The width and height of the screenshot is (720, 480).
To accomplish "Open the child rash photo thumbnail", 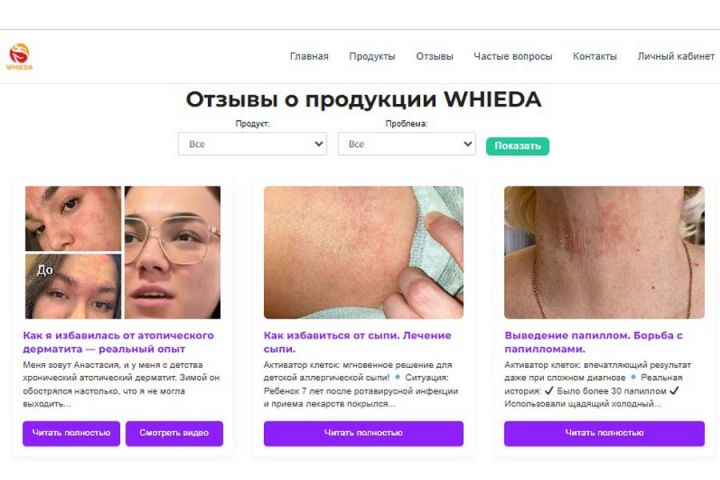I will pos(364,252).
